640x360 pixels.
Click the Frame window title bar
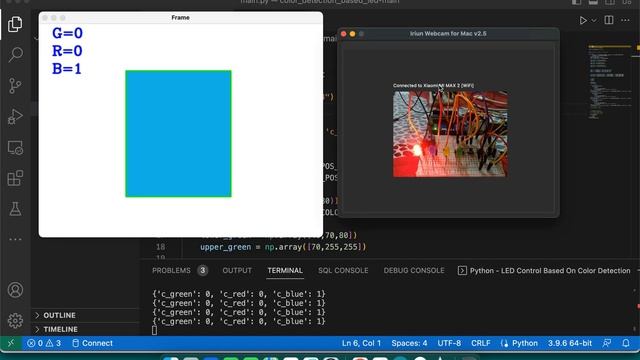tap(180, 18)
